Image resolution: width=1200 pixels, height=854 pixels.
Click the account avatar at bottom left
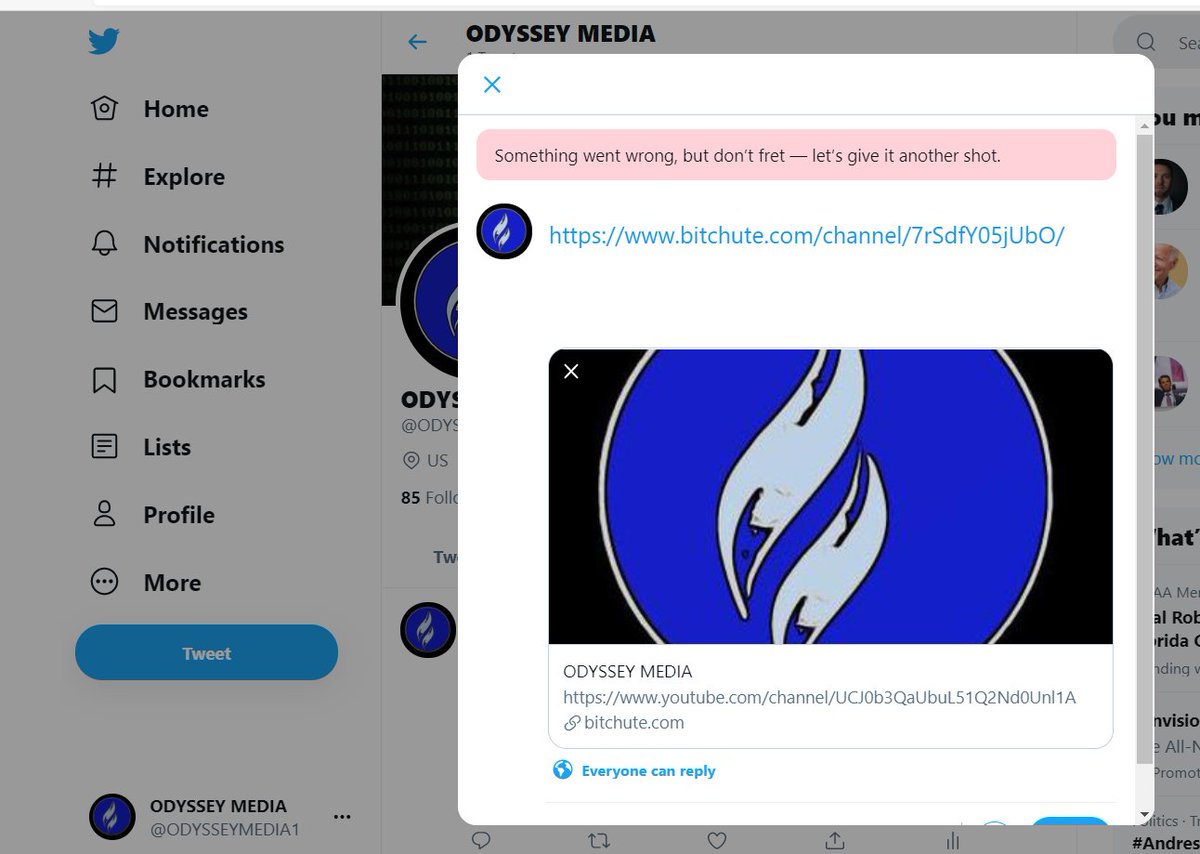pos(112,816)
